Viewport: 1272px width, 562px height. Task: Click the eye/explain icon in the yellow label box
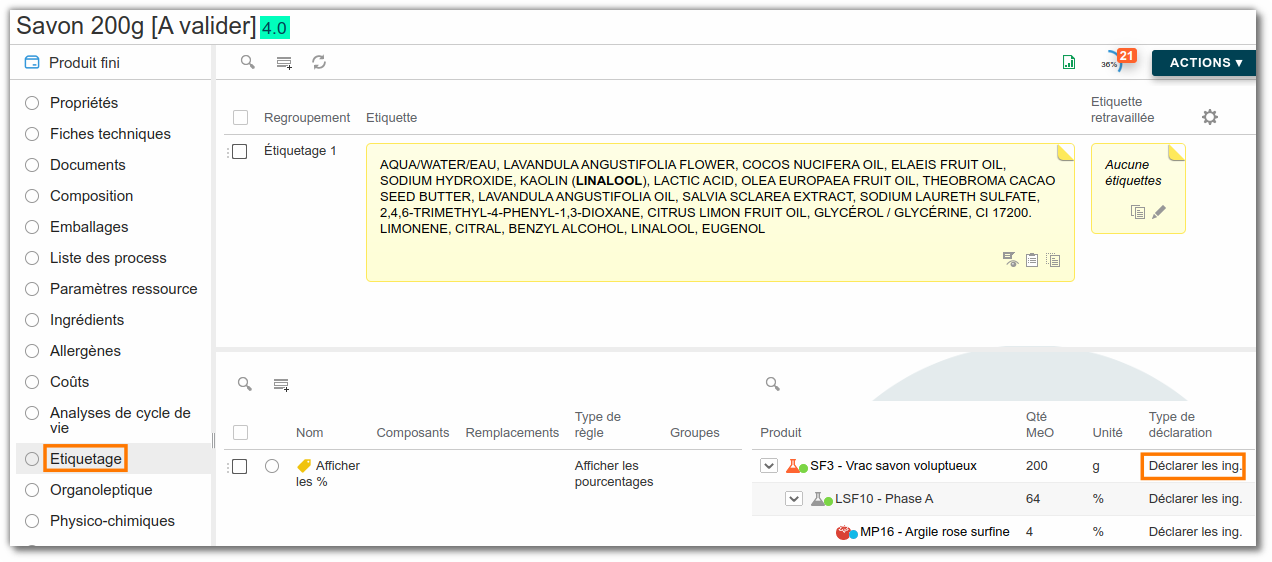click(x=1011, y=260)
